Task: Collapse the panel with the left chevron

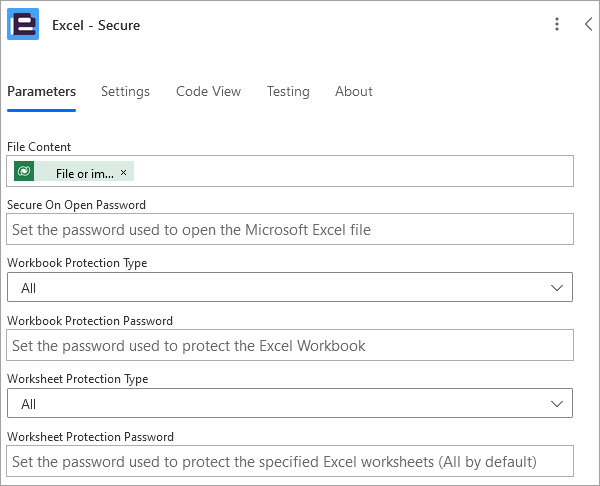Action: 589,24
